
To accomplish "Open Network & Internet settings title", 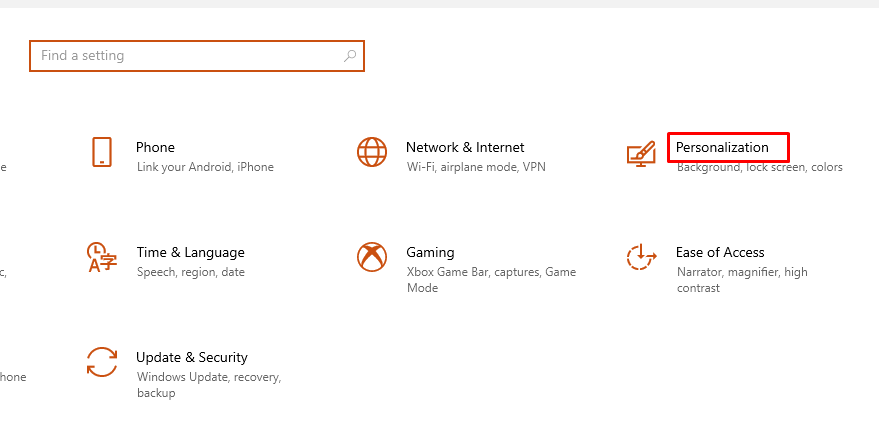I will pyautogui.click(x=465, y=147).
